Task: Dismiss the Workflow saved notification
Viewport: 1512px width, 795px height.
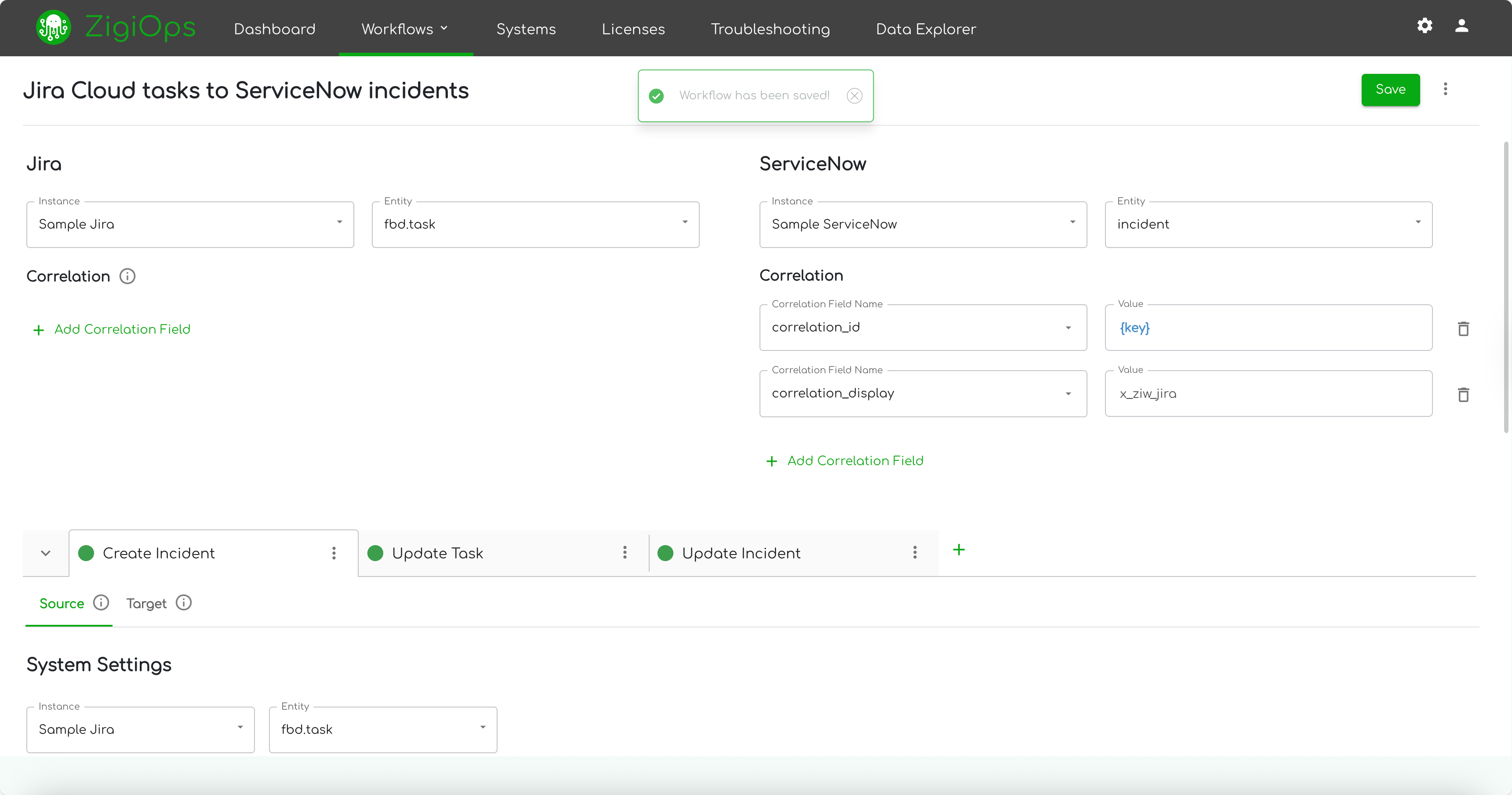Action: point(854,96)
